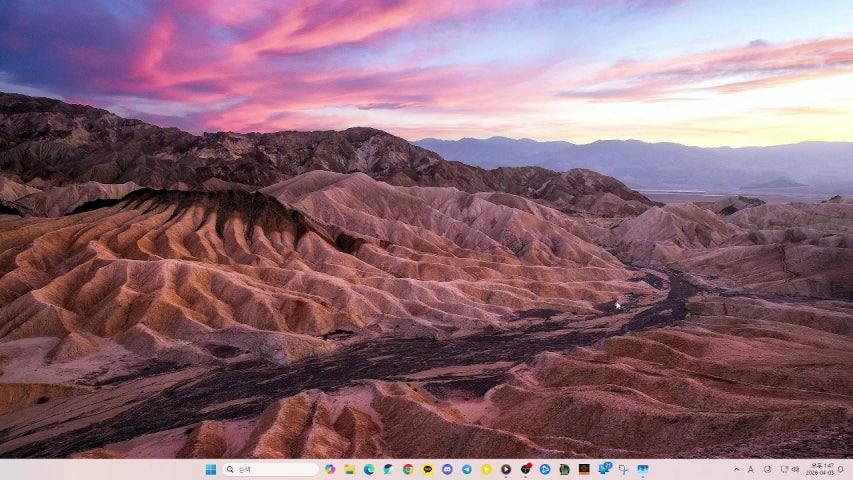Open the yellow KakaoTalk app
Screen dimensions: 853x480
click(x=427, y=469)
